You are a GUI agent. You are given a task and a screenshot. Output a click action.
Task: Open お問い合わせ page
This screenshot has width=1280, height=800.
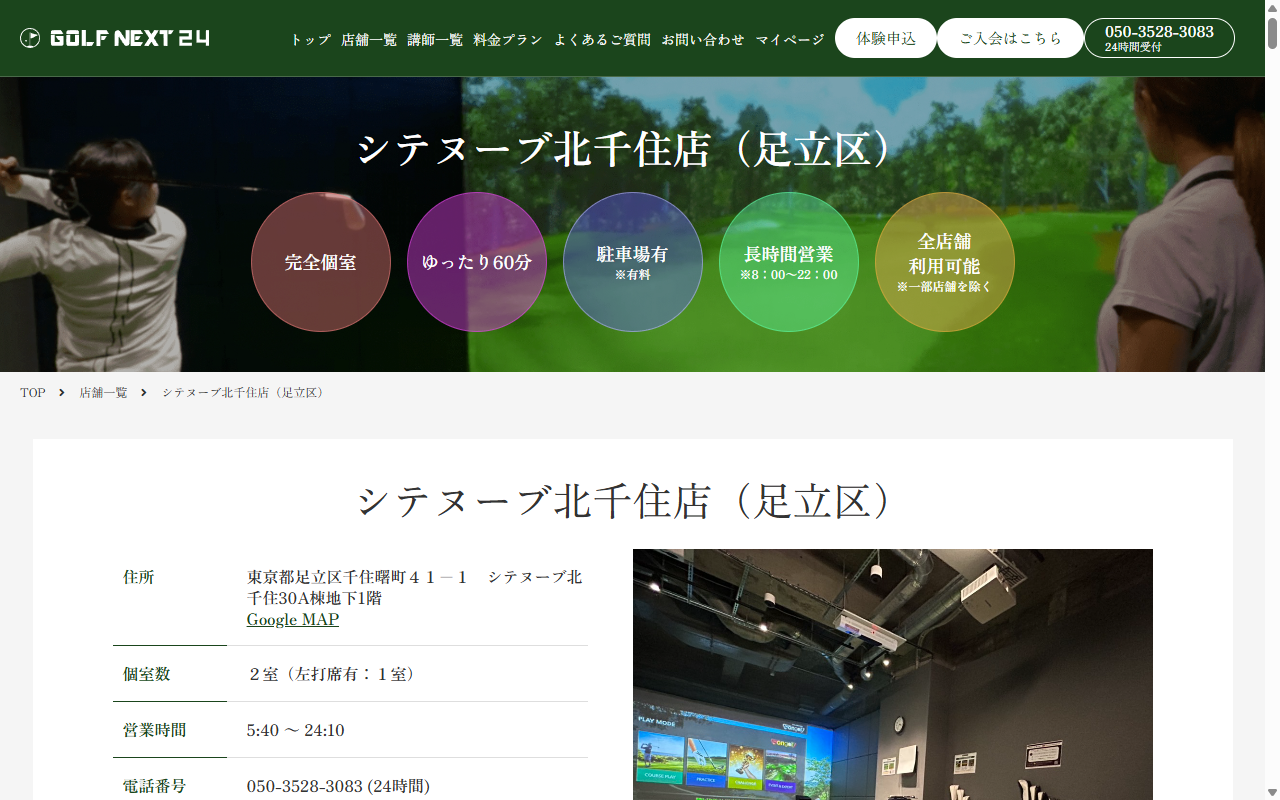(x=703, y=40)
